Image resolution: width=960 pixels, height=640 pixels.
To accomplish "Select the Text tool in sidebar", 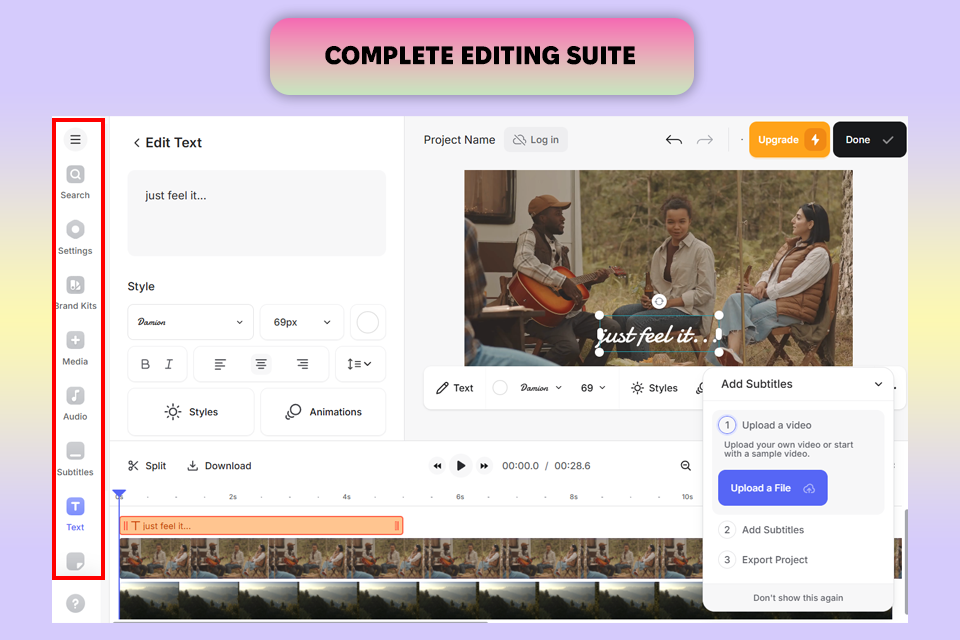I will pyautogui.click(x=75, y=514).
